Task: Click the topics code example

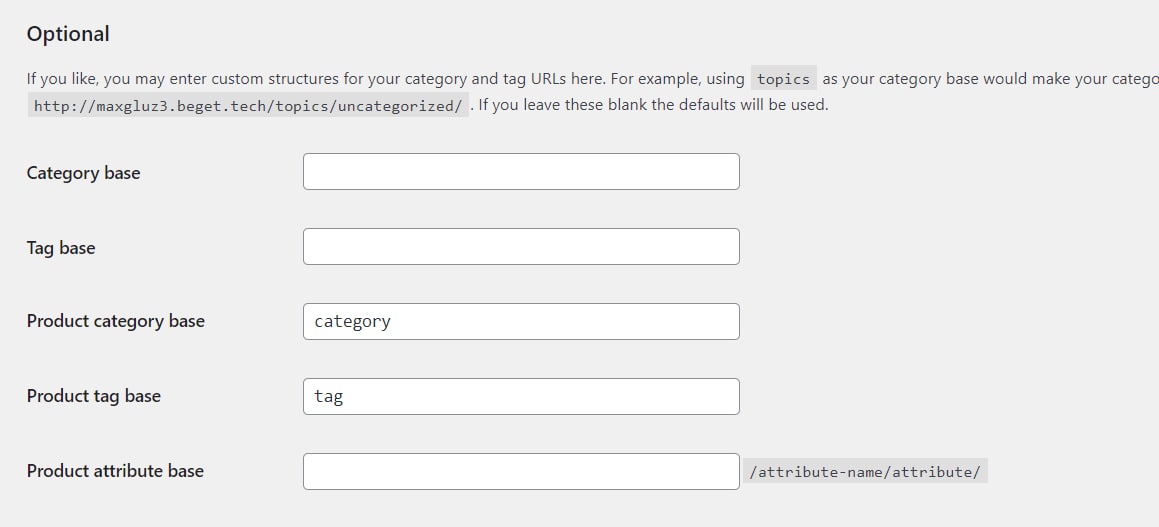Action: 784,78
